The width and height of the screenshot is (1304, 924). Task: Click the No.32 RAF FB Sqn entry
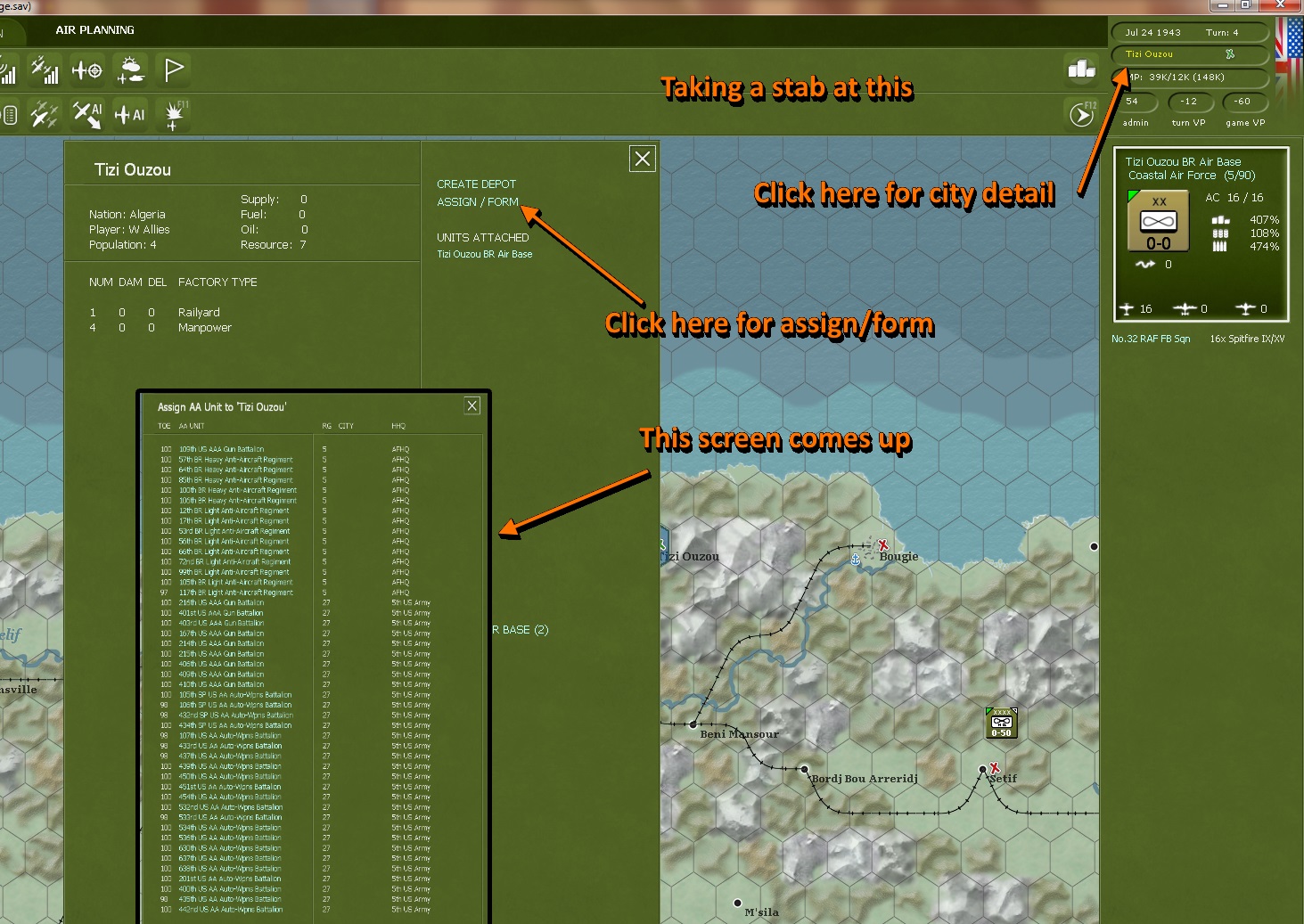click(x=1150, y=339)
